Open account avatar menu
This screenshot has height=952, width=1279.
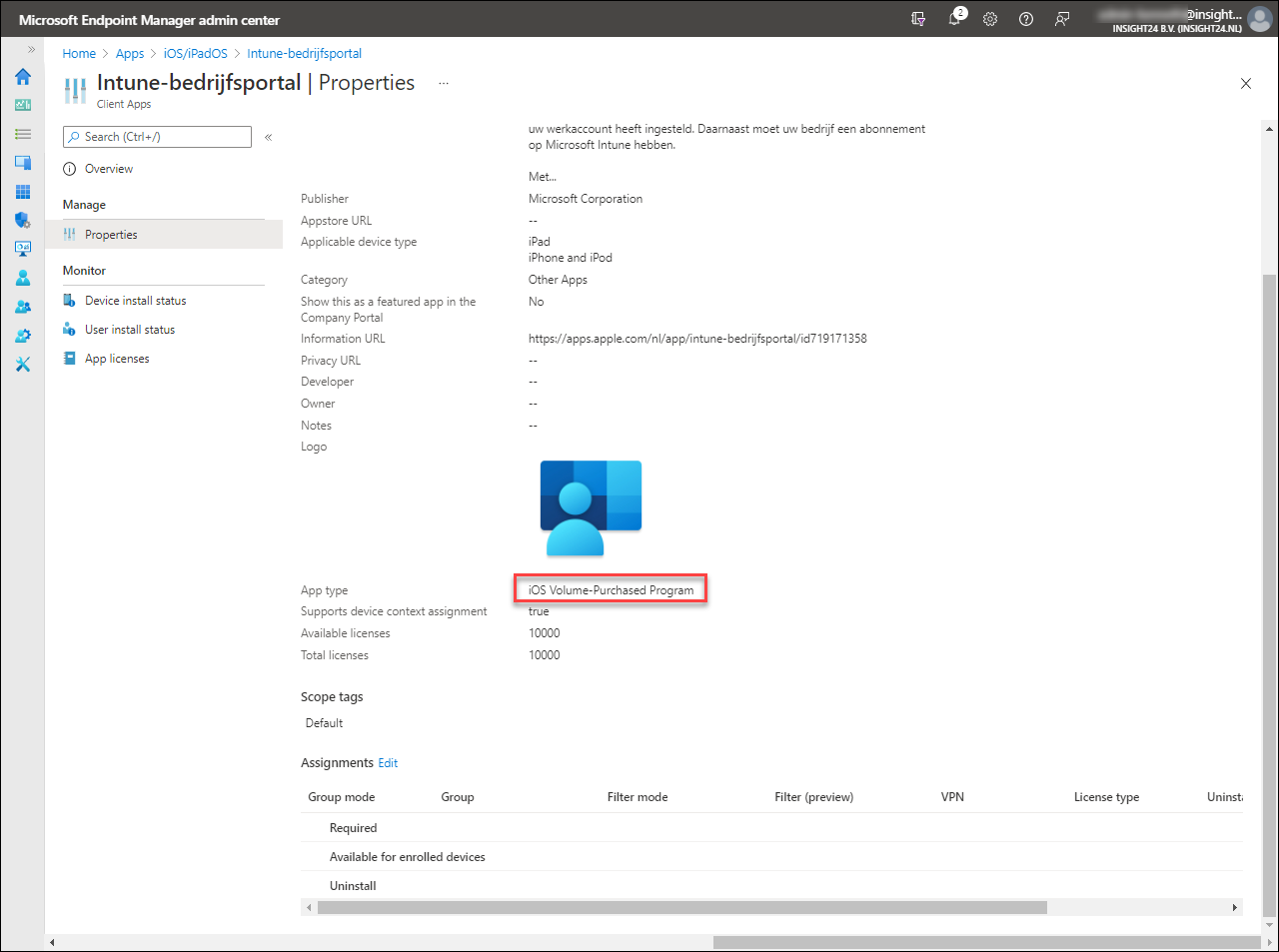pyautogui.click(x=1260, y=19)
